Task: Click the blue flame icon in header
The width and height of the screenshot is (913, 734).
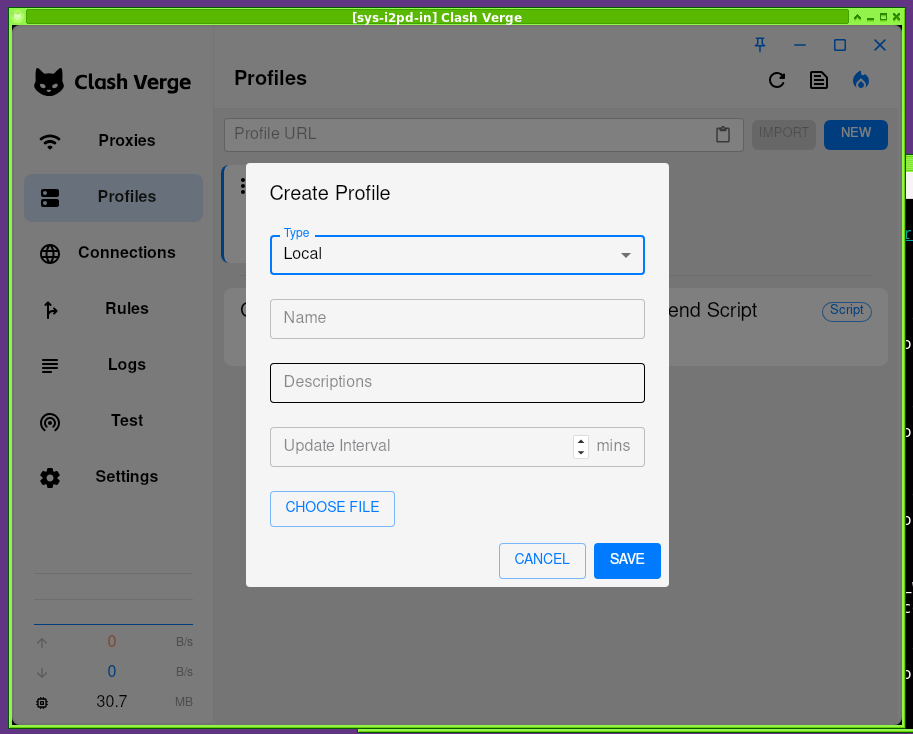Action: tap(861, 80)
